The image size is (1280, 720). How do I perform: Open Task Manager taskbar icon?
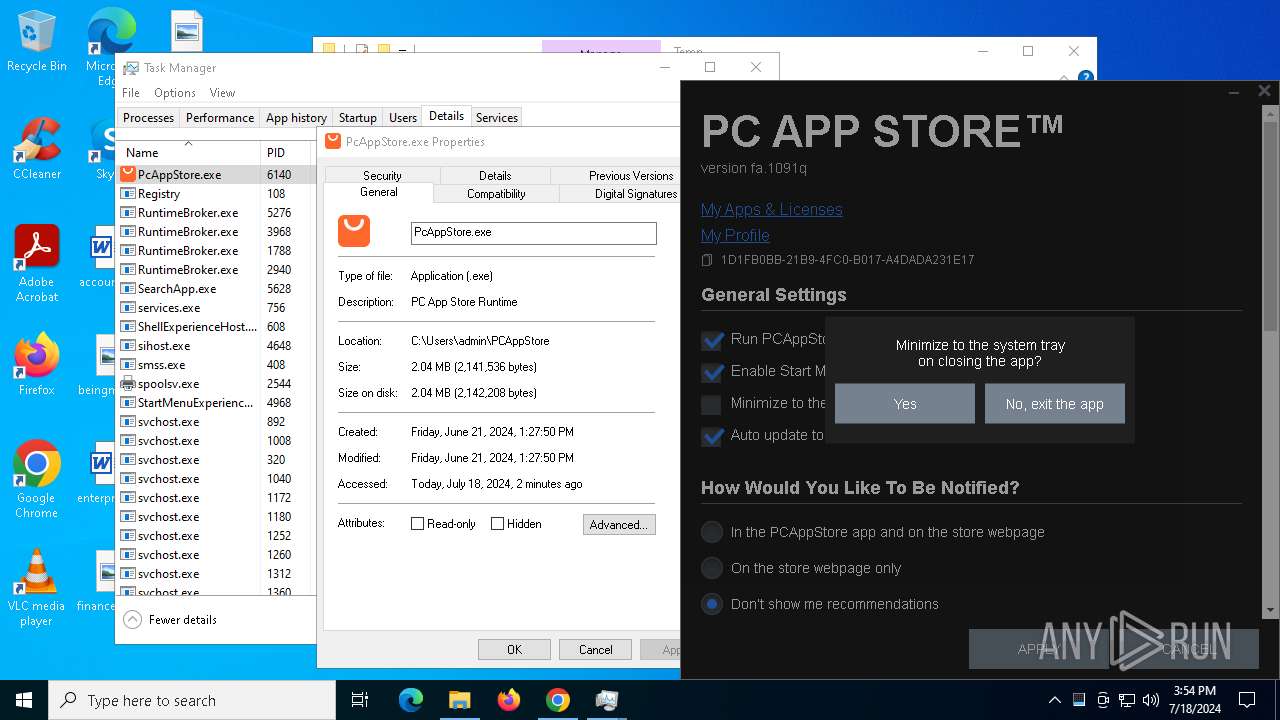[x=606, y=700]
